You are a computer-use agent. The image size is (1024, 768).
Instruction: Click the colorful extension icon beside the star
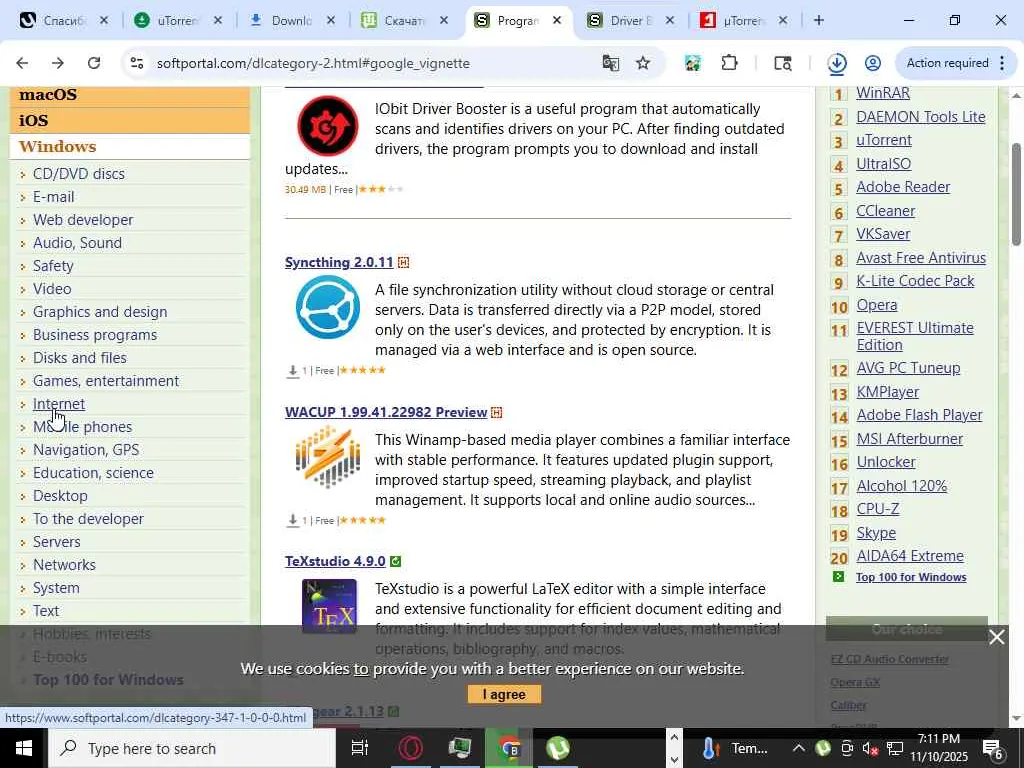[x=693, y=63]
